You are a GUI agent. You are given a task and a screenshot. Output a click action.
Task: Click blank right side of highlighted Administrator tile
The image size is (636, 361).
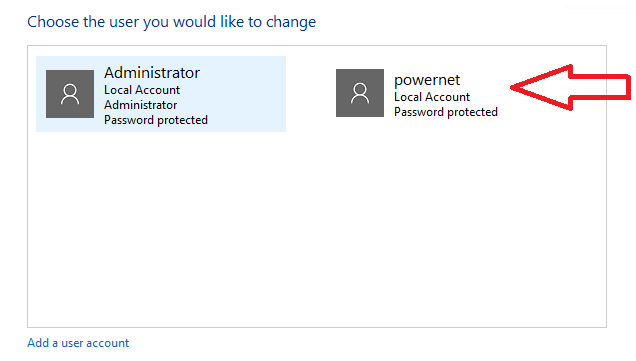click(x=247, y=94)
